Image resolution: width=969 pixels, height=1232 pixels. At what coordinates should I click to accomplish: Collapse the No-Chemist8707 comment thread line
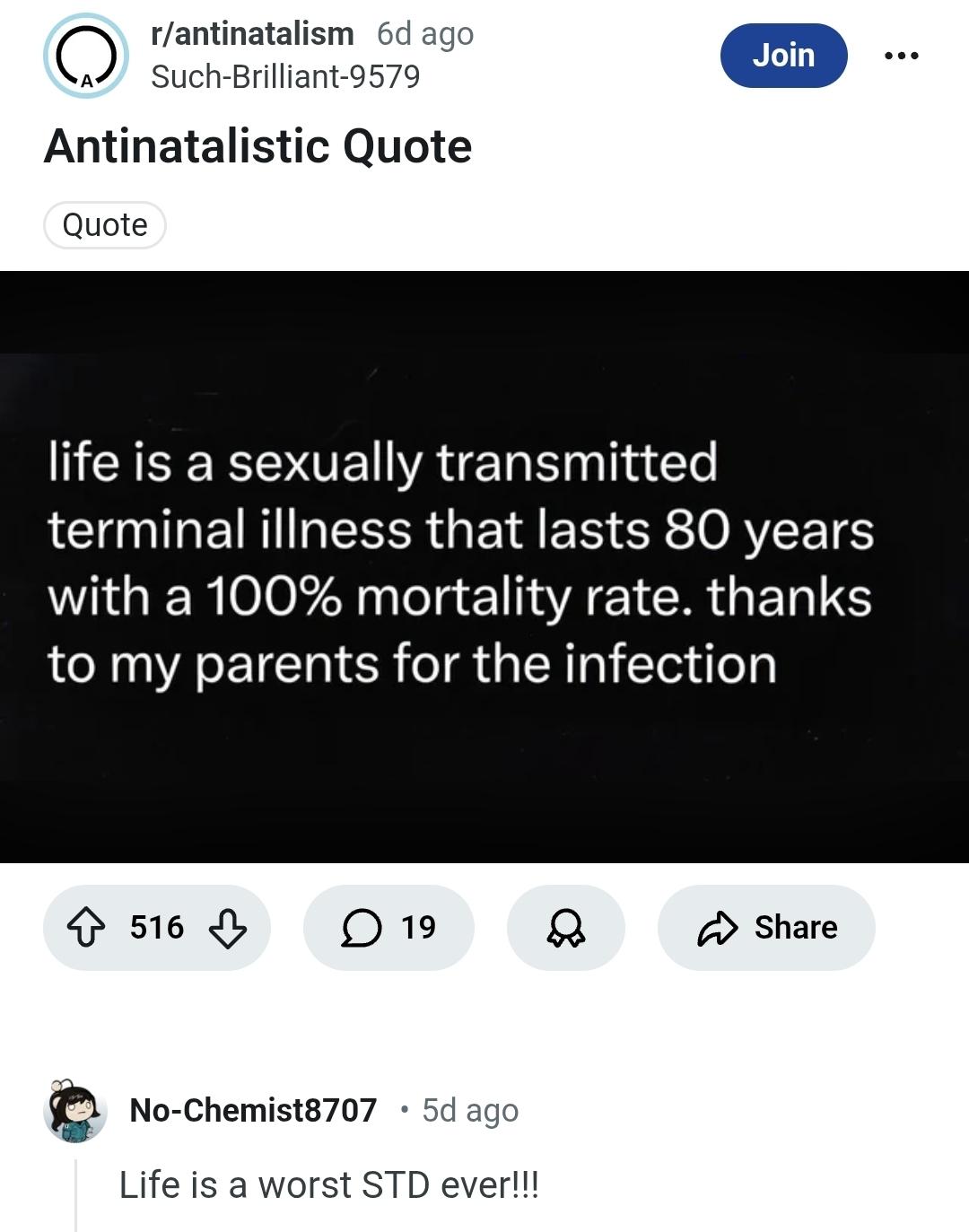76,1194
